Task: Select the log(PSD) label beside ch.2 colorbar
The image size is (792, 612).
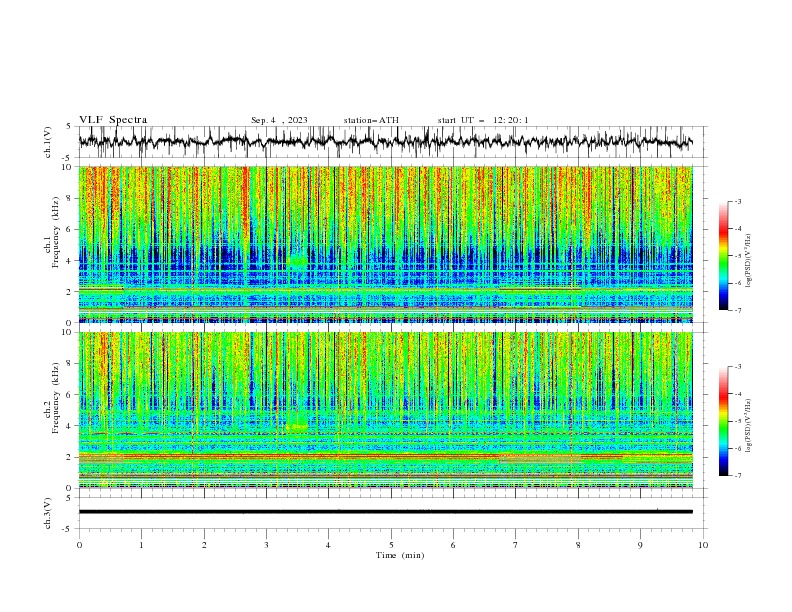Action: 749,426
